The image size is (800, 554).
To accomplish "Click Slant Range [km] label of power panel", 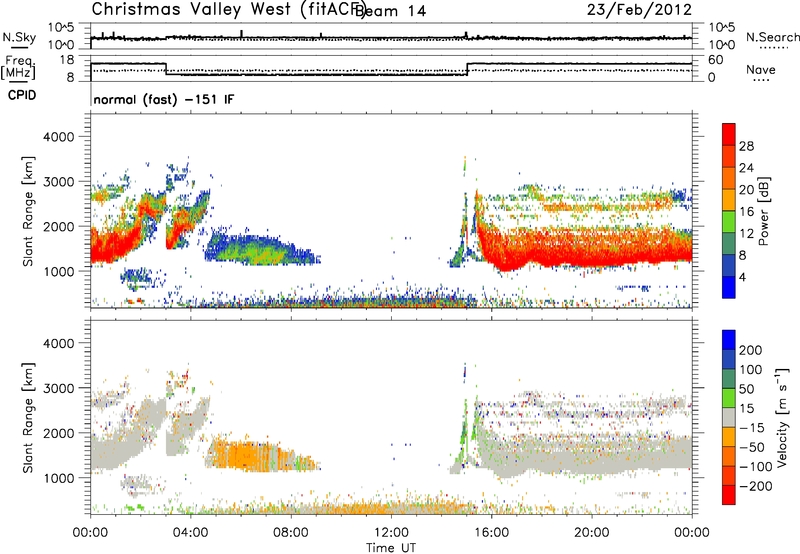I will tap(28, 211).
